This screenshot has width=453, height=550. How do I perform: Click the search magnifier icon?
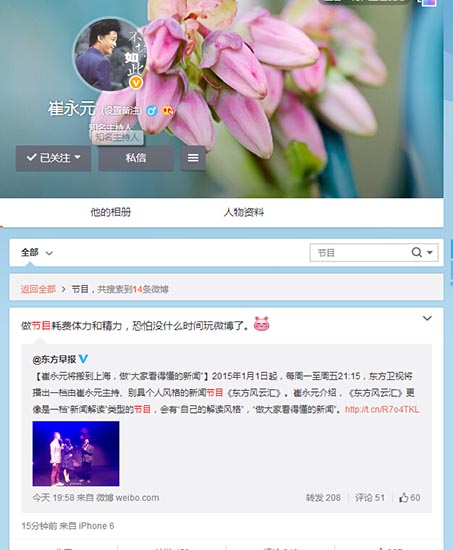tap(417, 252)
